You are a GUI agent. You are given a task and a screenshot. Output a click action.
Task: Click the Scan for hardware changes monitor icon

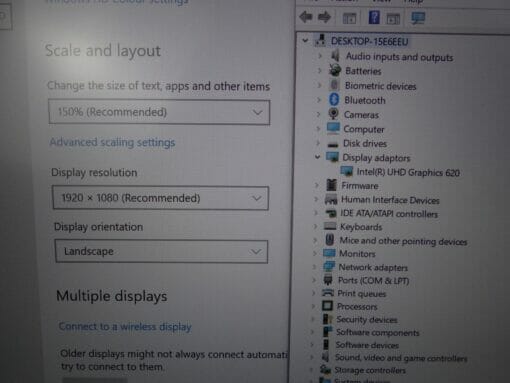point(418,18)
